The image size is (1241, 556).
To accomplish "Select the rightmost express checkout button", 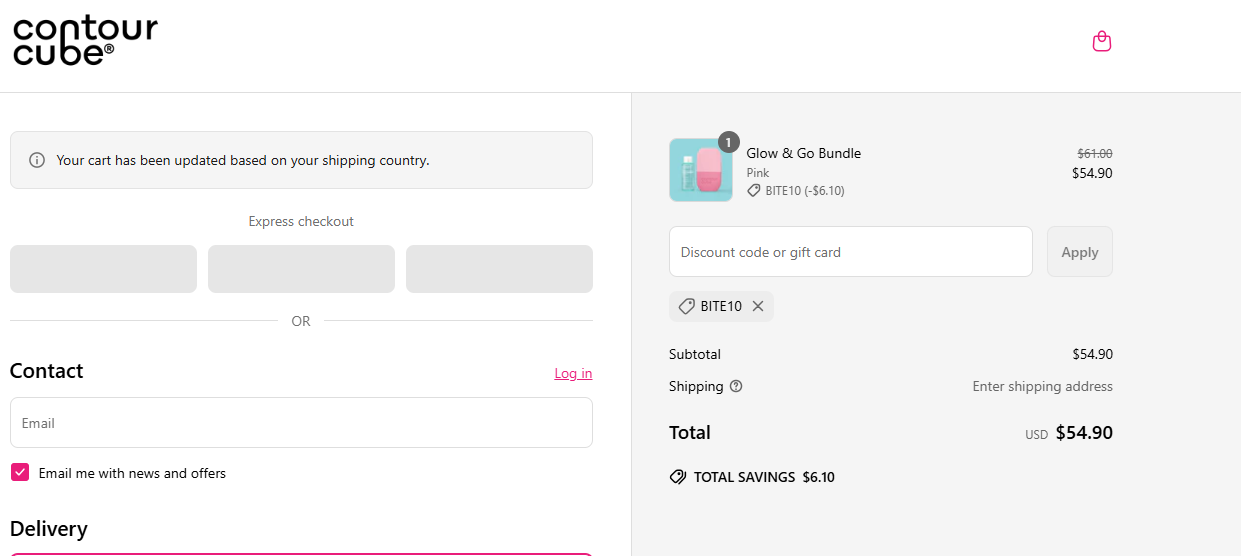I will coord(499,269).
